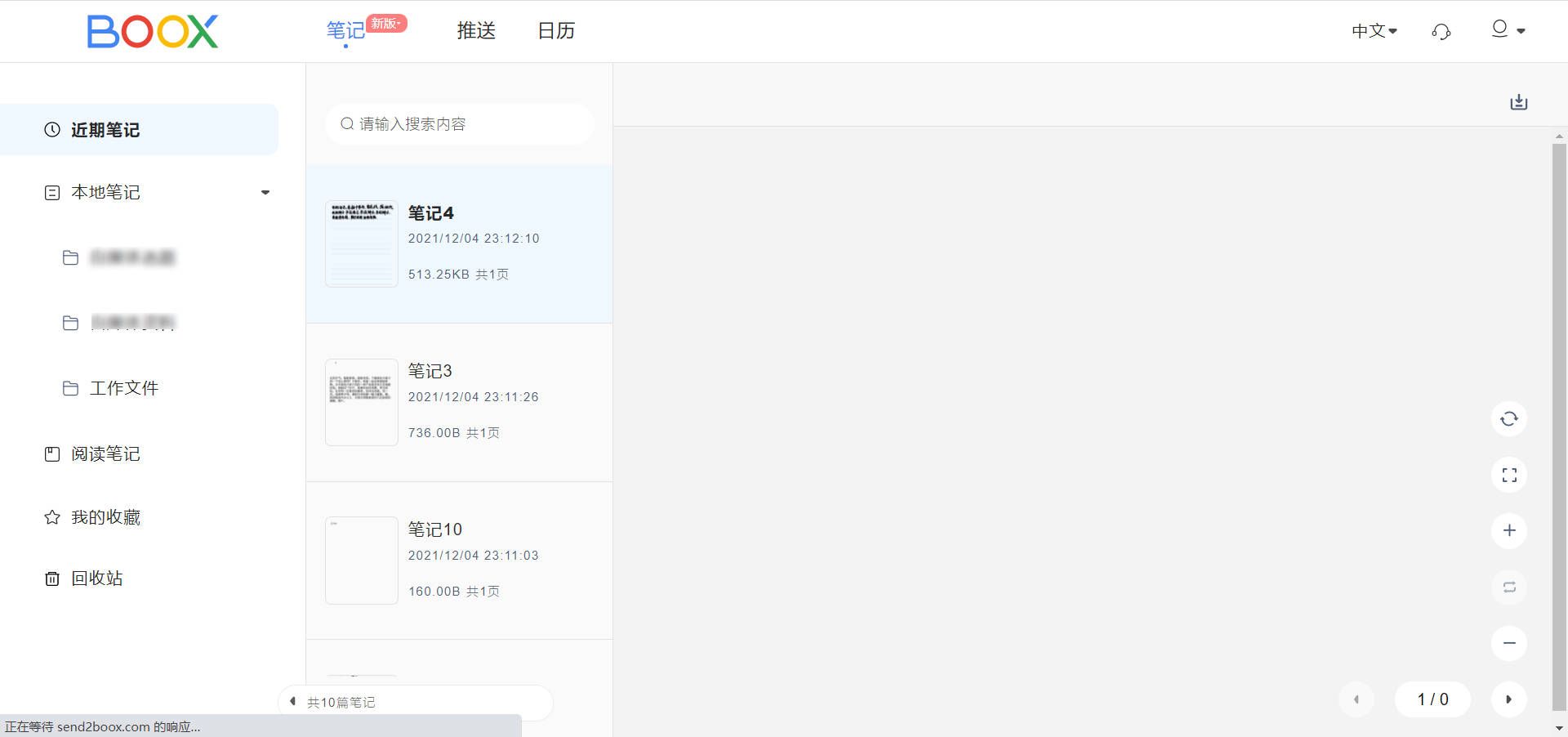
Task: Click the BOOX logo
Action: tap(153, 31)
